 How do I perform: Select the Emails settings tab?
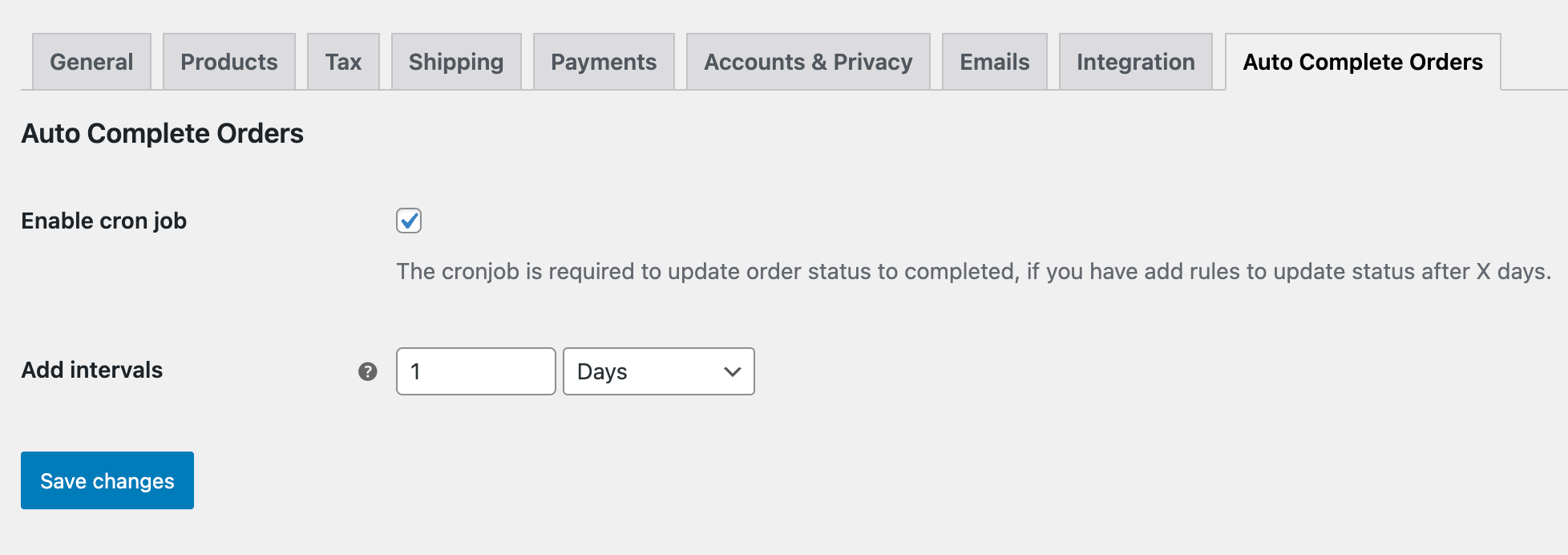(994, 61)
